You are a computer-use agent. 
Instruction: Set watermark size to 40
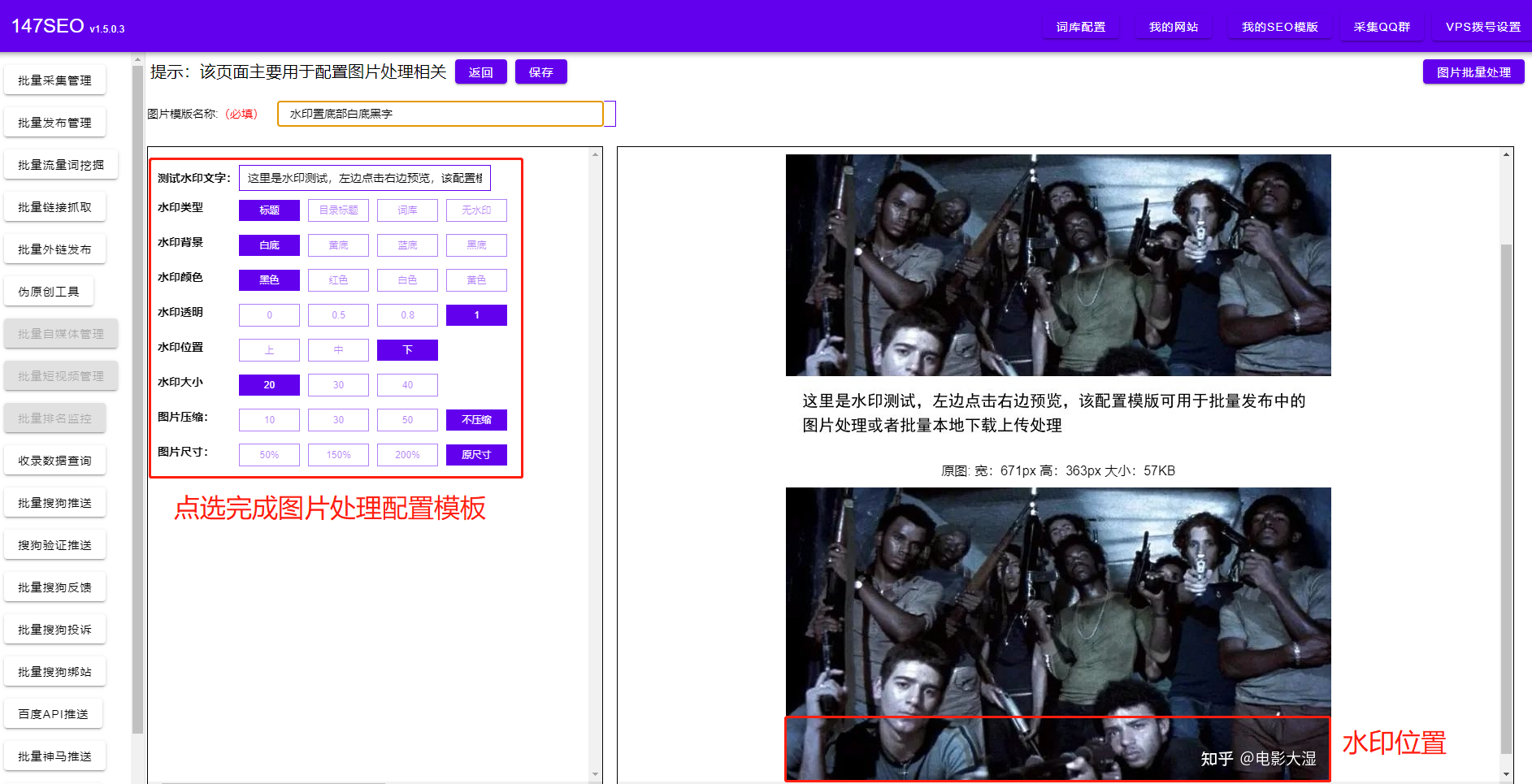[407, 385]
